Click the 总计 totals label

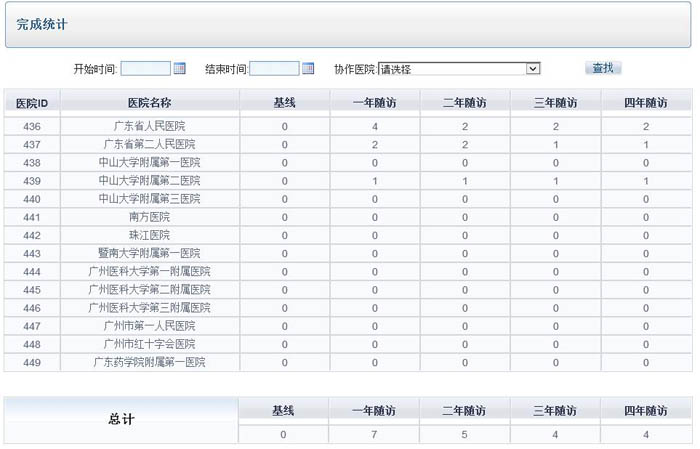click(121, 420)
